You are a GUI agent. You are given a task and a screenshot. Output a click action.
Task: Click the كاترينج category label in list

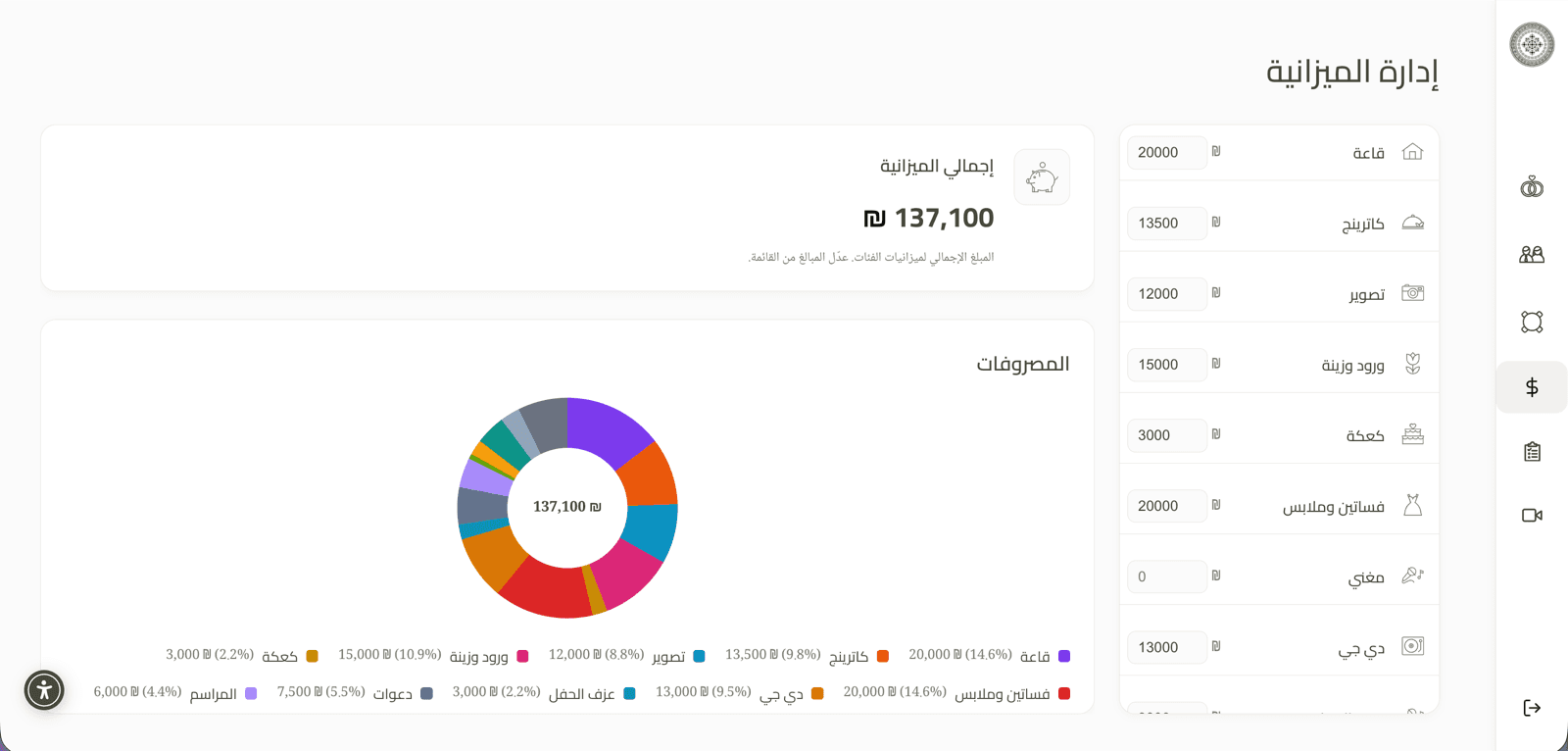(1363, 225)
